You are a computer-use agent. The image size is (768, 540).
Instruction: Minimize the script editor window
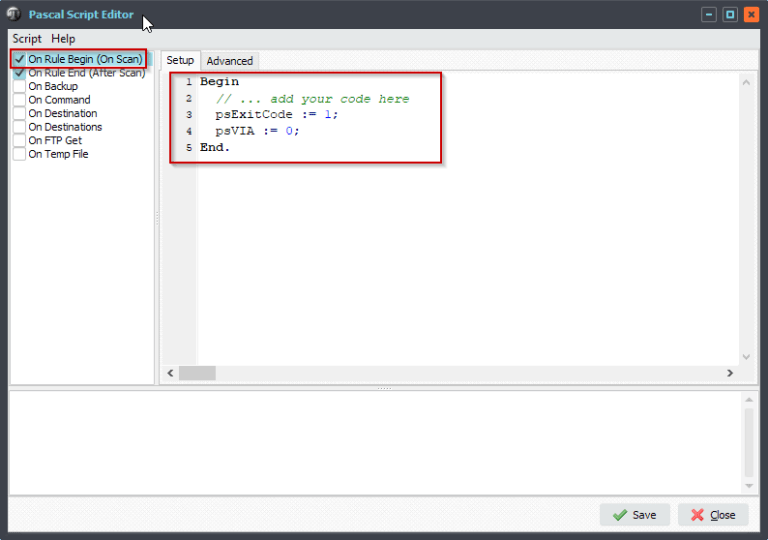pyautogui.click(x=709, y=14)
